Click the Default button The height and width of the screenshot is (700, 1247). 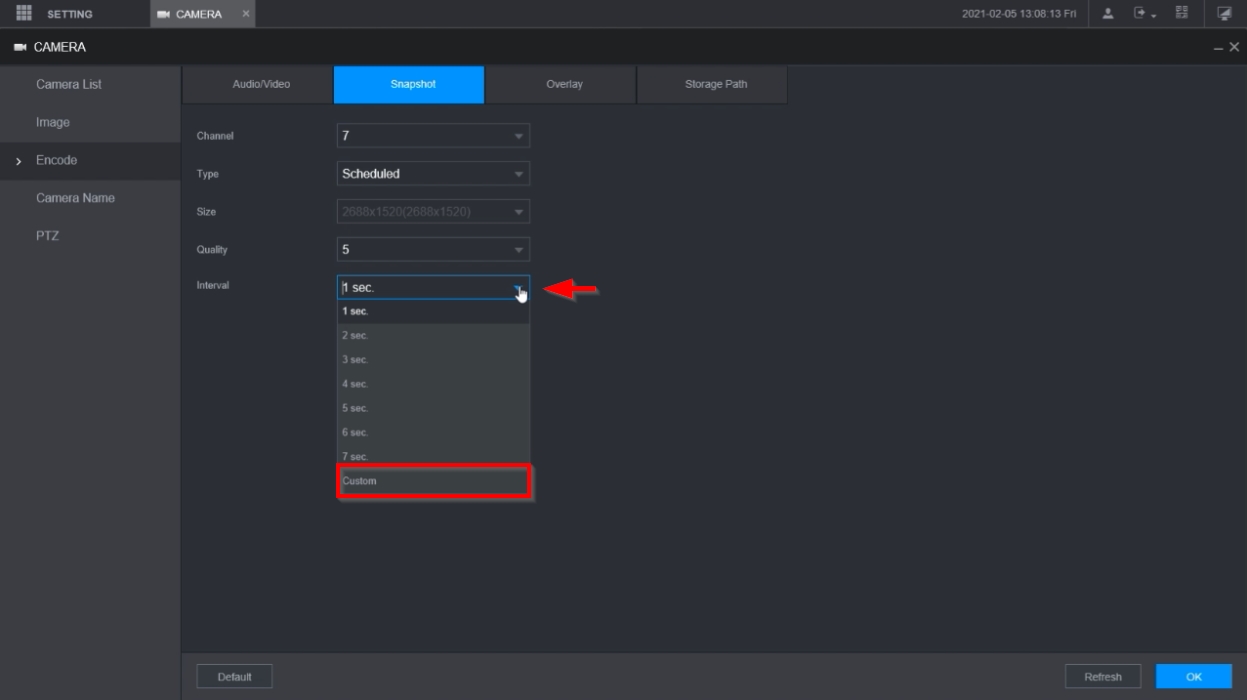[234, 677]
